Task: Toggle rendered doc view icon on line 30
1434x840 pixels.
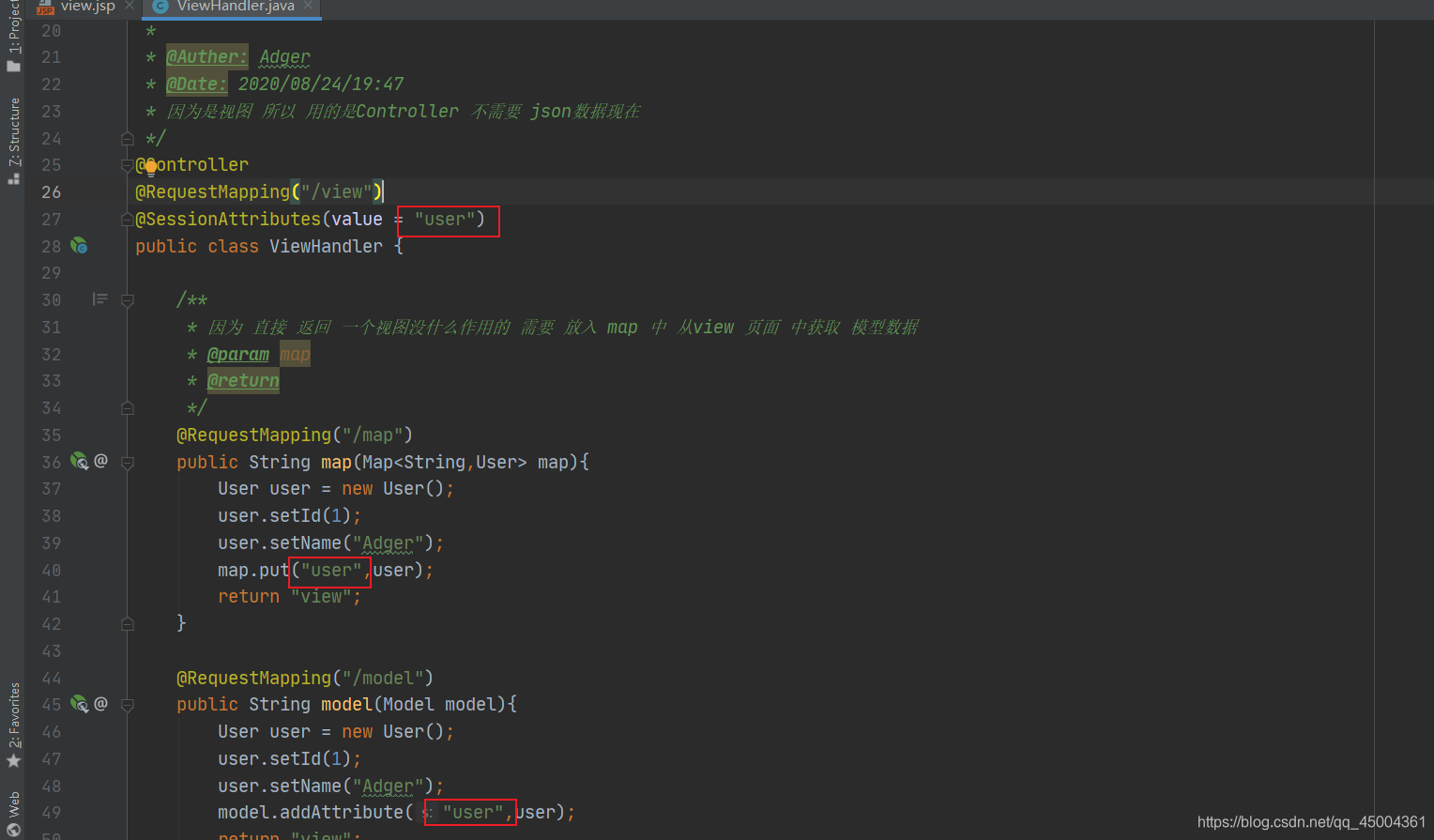Action: [99, 299]
